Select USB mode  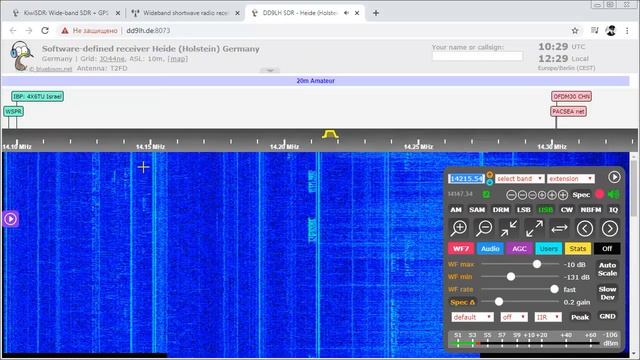coord(545,210)
